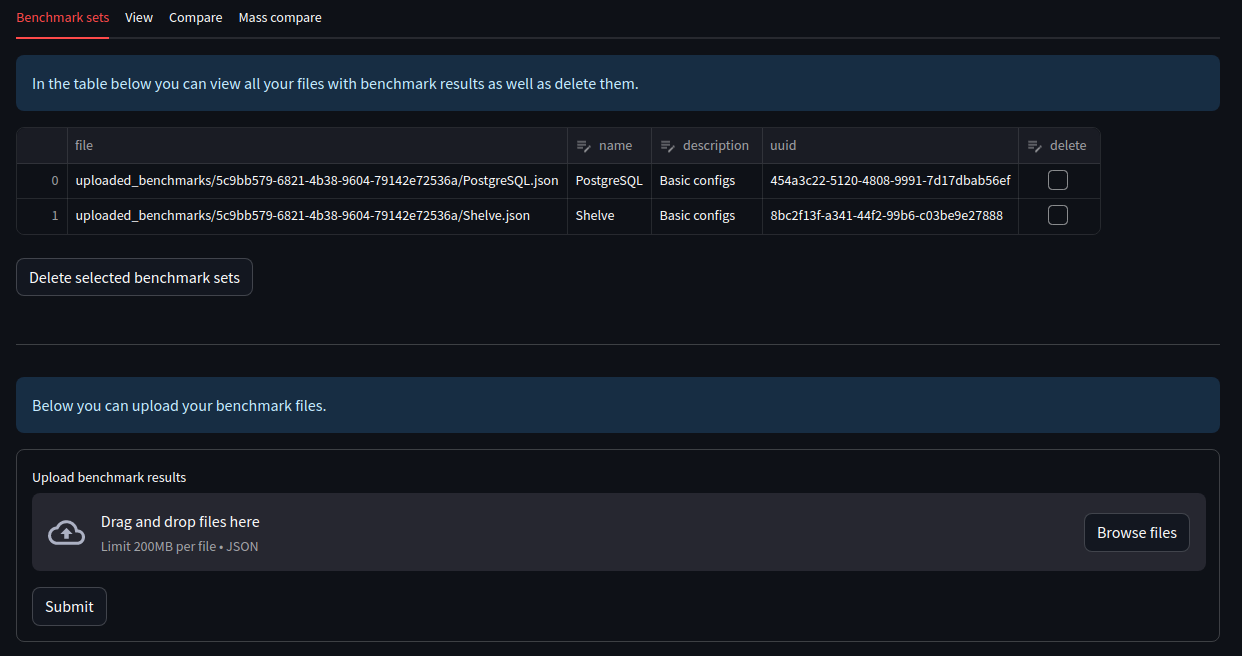Click the uuid column header
The width and height of the screenshot is (1242, 656).
click(x=783, y=145)
